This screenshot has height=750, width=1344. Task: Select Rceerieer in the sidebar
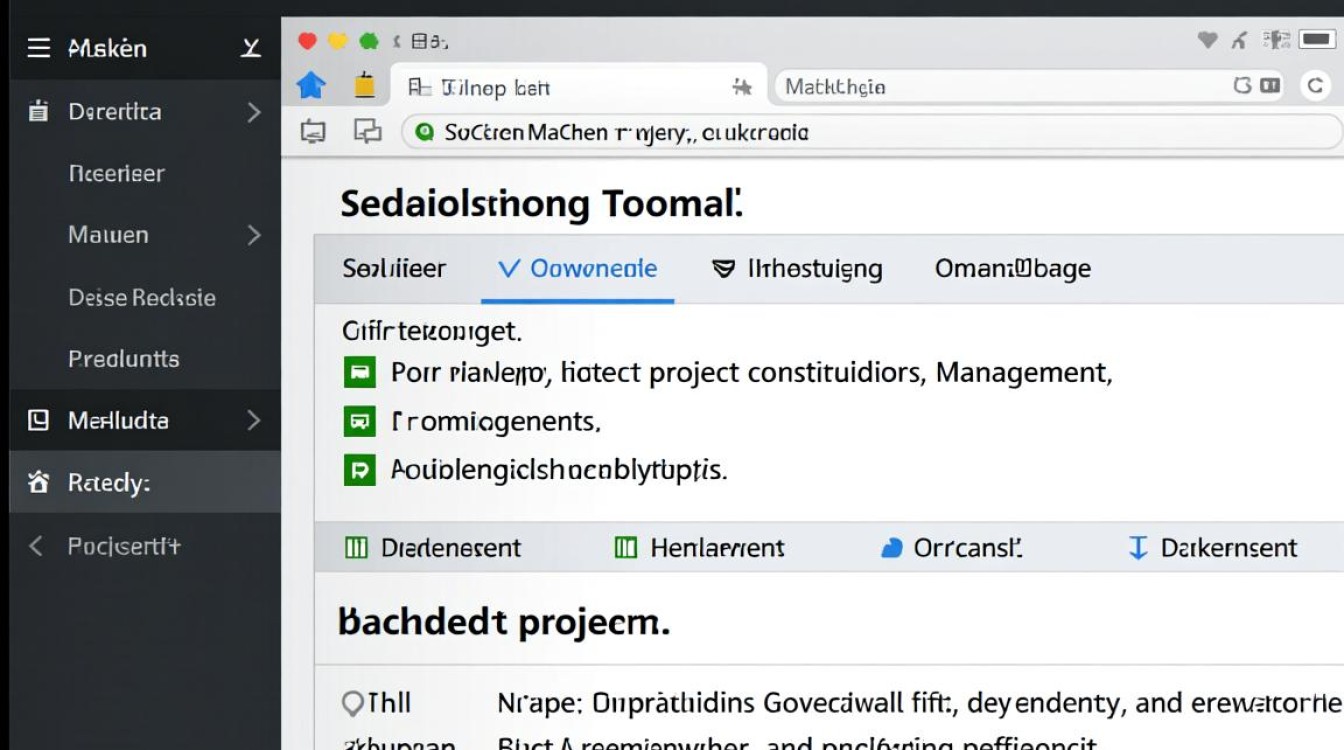116,173
